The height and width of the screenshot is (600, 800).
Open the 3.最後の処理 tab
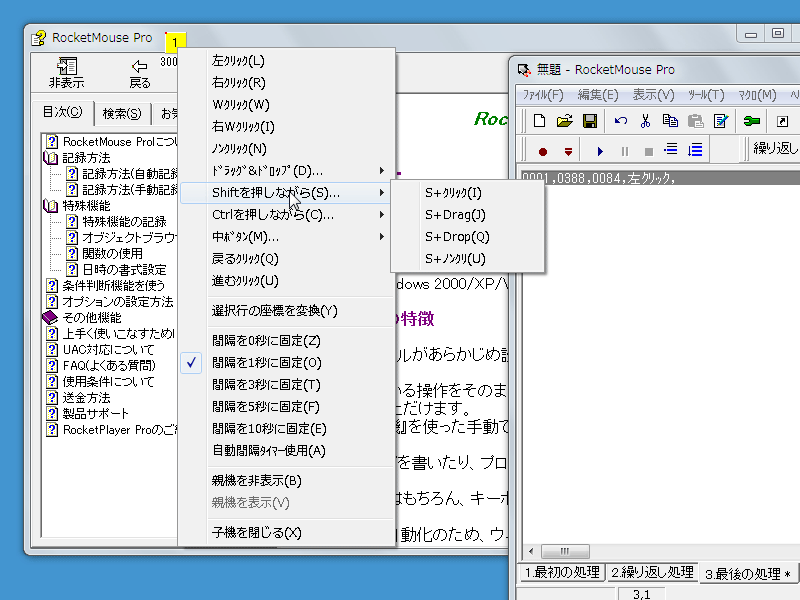[748, 574]
